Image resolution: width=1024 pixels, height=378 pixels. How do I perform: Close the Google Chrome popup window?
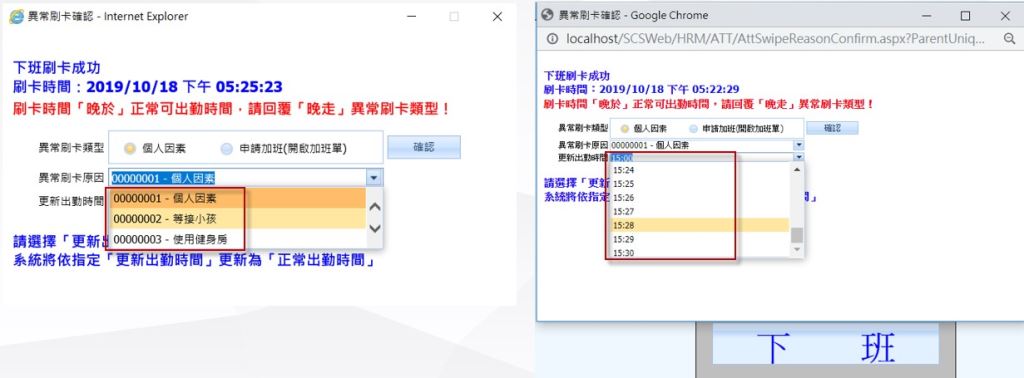coord(1005,16)
